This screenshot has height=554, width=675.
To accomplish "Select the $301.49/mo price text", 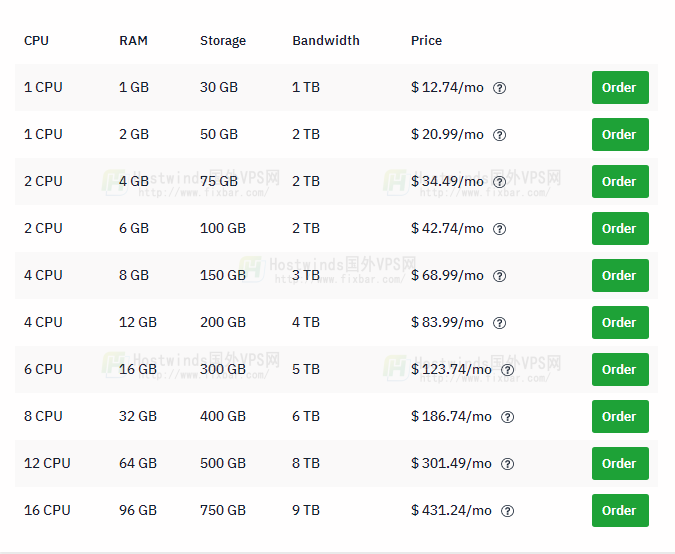I will 451,463.
